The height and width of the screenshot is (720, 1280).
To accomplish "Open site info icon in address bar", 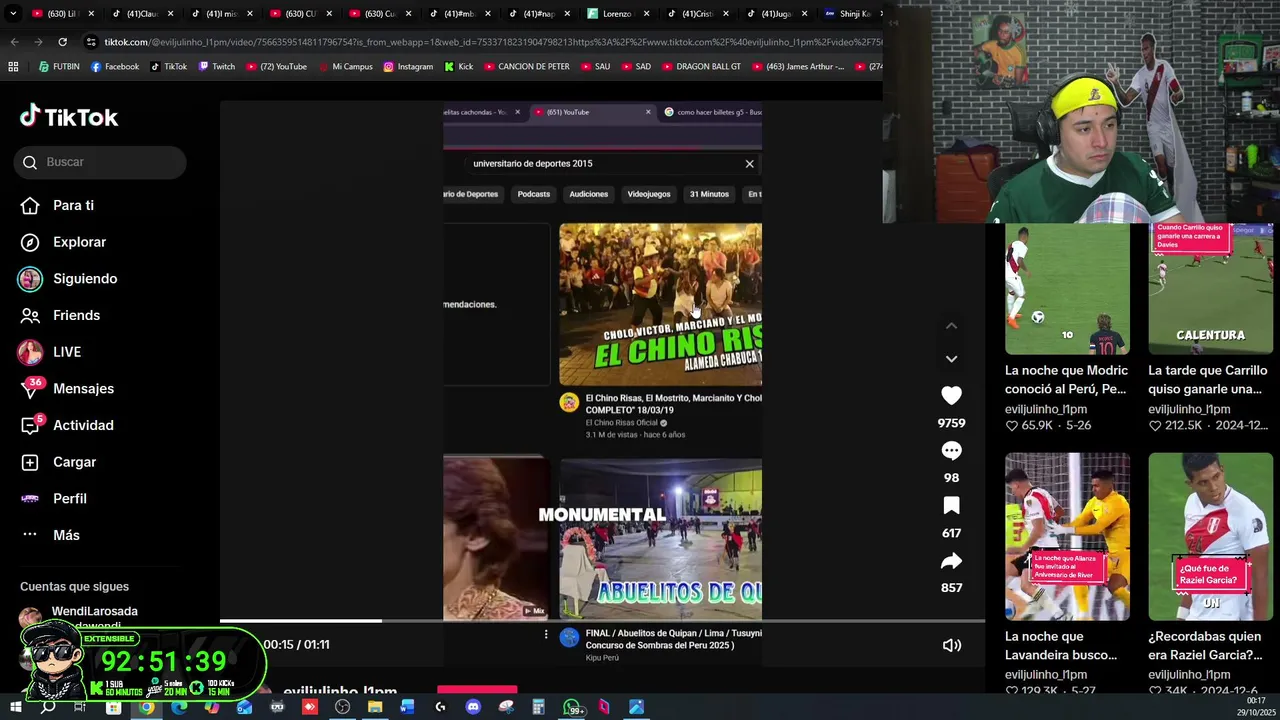I will [92, 42].
